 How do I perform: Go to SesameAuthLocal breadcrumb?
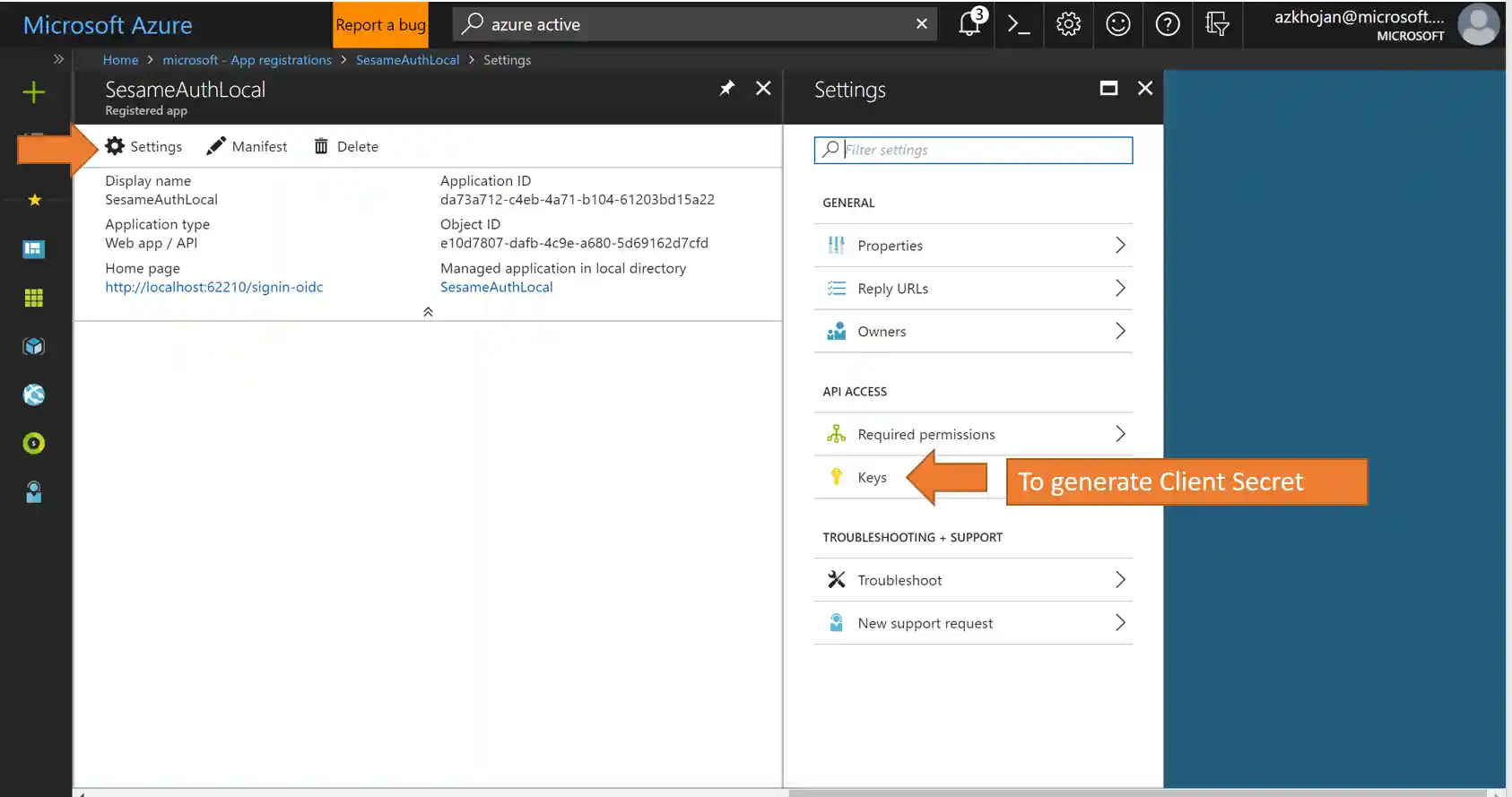tap(408, 60)
